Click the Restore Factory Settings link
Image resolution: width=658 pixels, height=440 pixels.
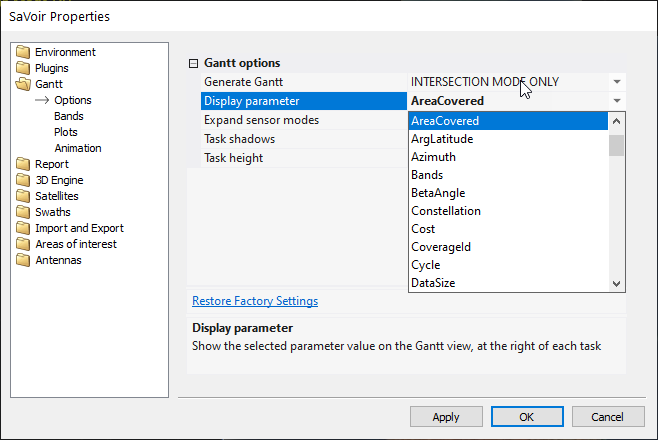[255, 301]
